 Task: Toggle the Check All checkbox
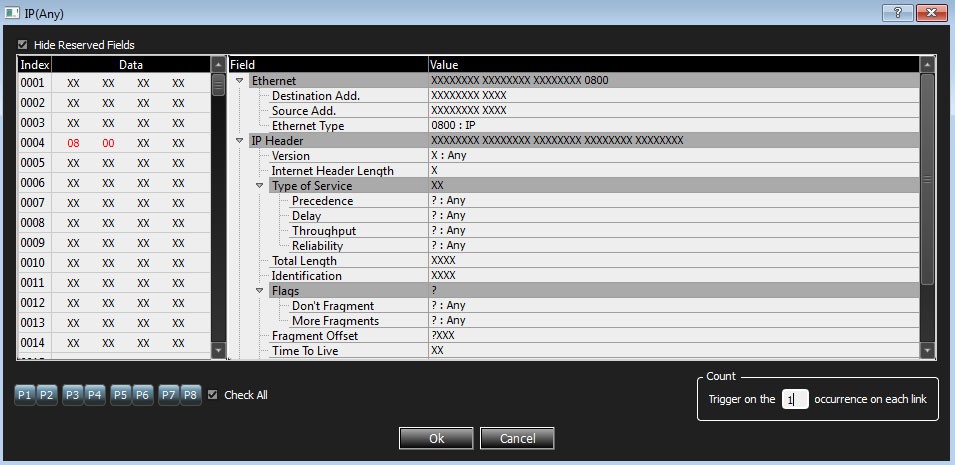click(x=213, y=395)
